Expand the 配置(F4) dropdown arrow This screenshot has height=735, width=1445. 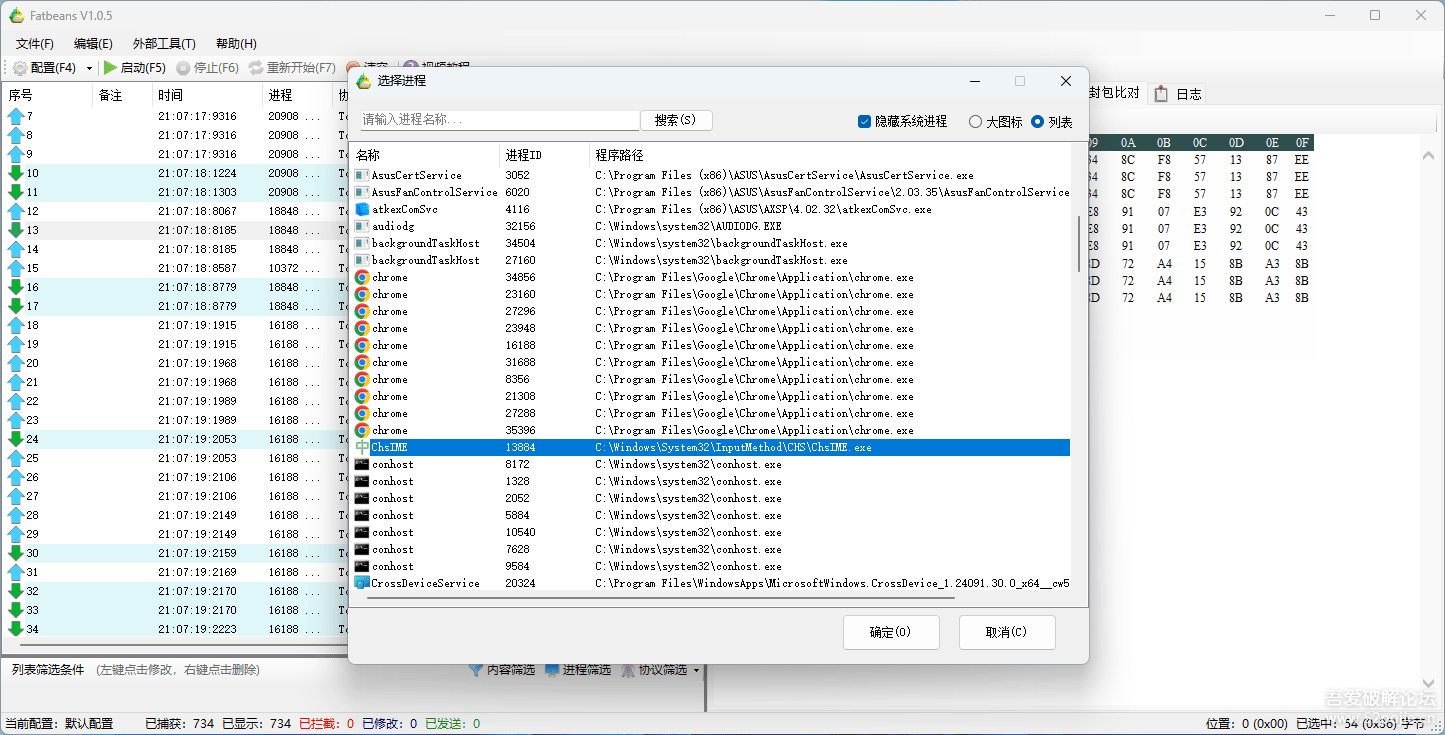click(x=89, y=68)
